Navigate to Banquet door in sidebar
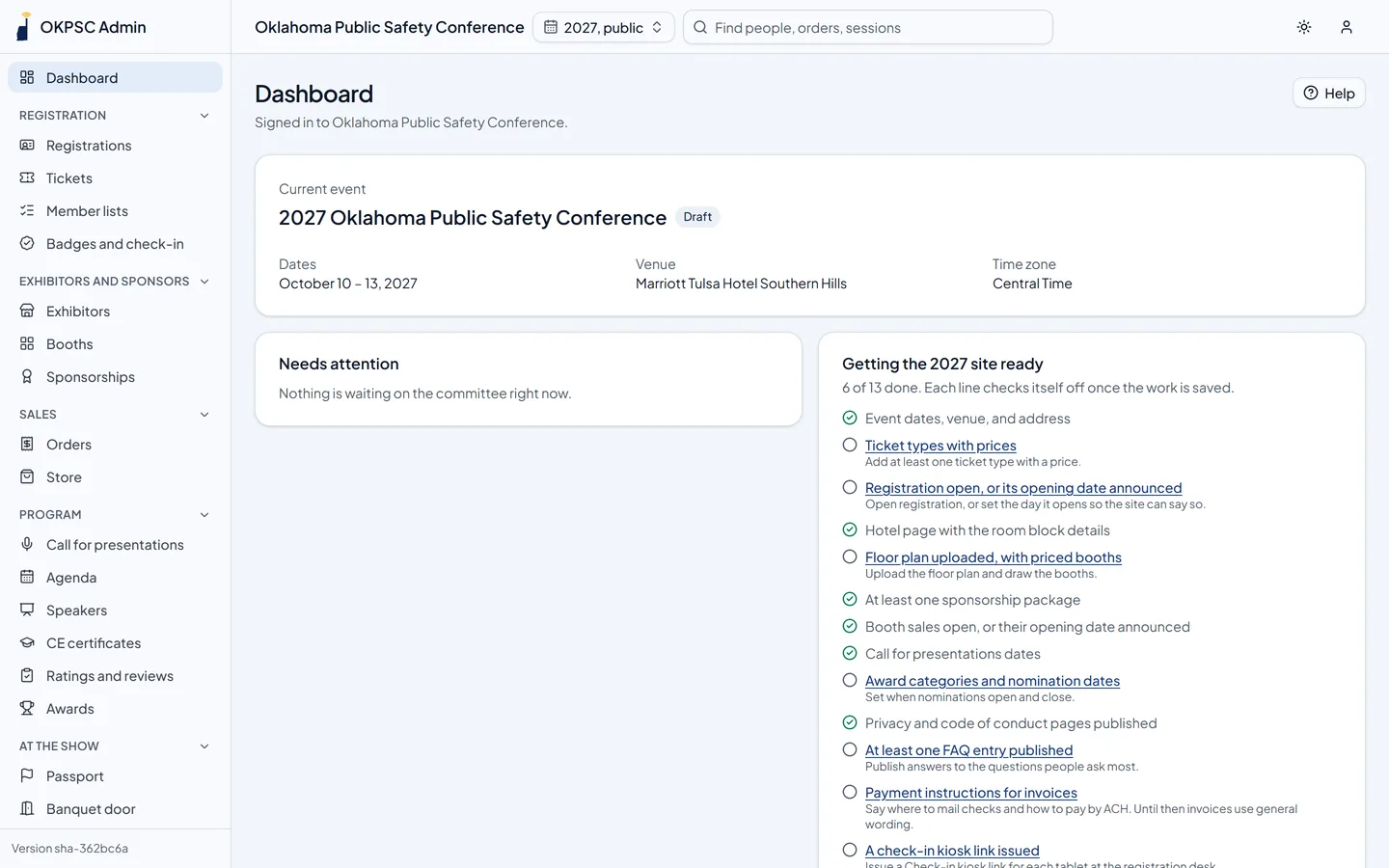 tap(115, 808)
